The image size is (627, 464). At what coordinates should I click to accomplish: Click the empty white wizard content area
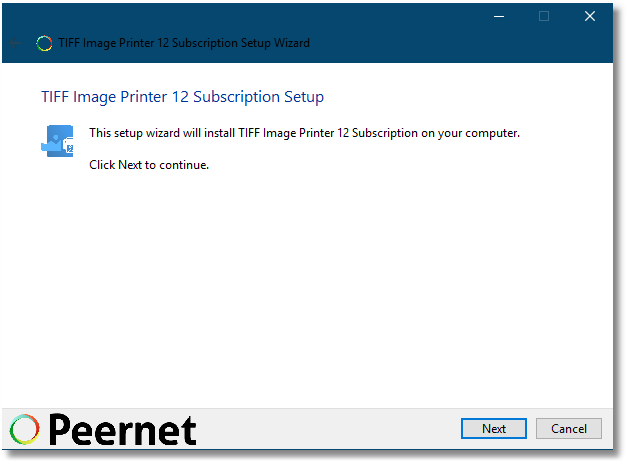pos(307,288)
